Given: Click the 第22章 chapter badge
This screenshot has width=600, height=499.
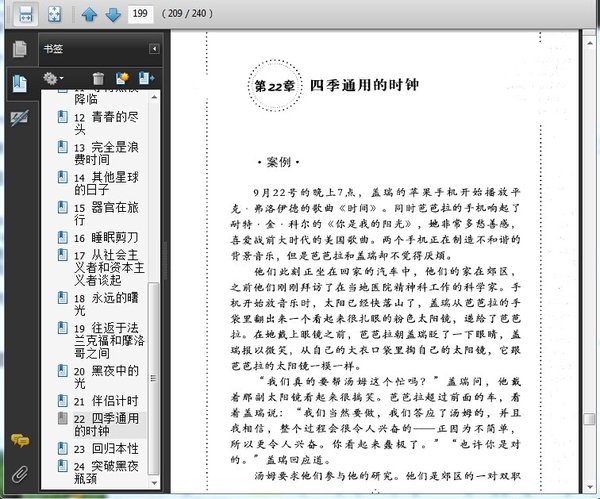Looking at the screenshot, I should point(275,86).
